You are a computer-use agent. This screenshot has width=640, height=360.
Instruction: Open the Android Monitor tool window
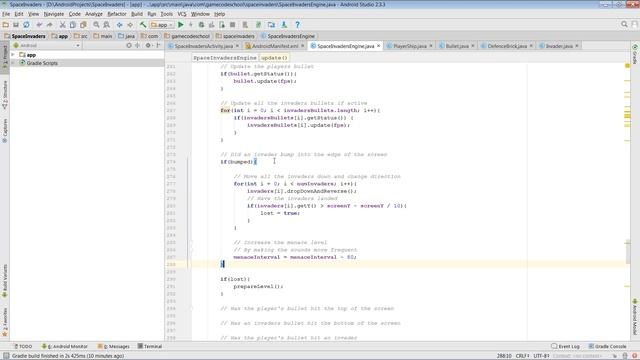coord(64,346)
